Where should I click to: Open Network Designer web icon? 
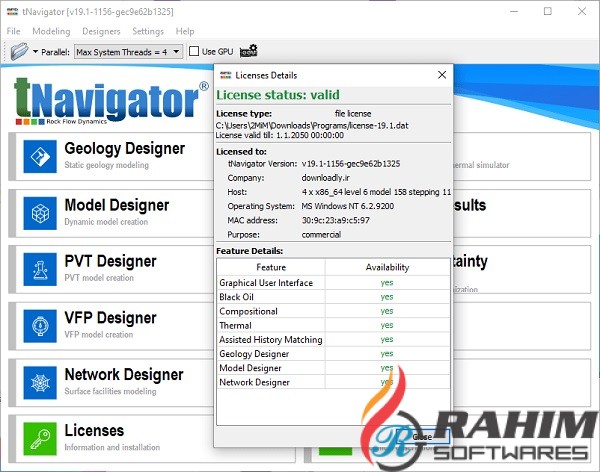tap(40, 382)
